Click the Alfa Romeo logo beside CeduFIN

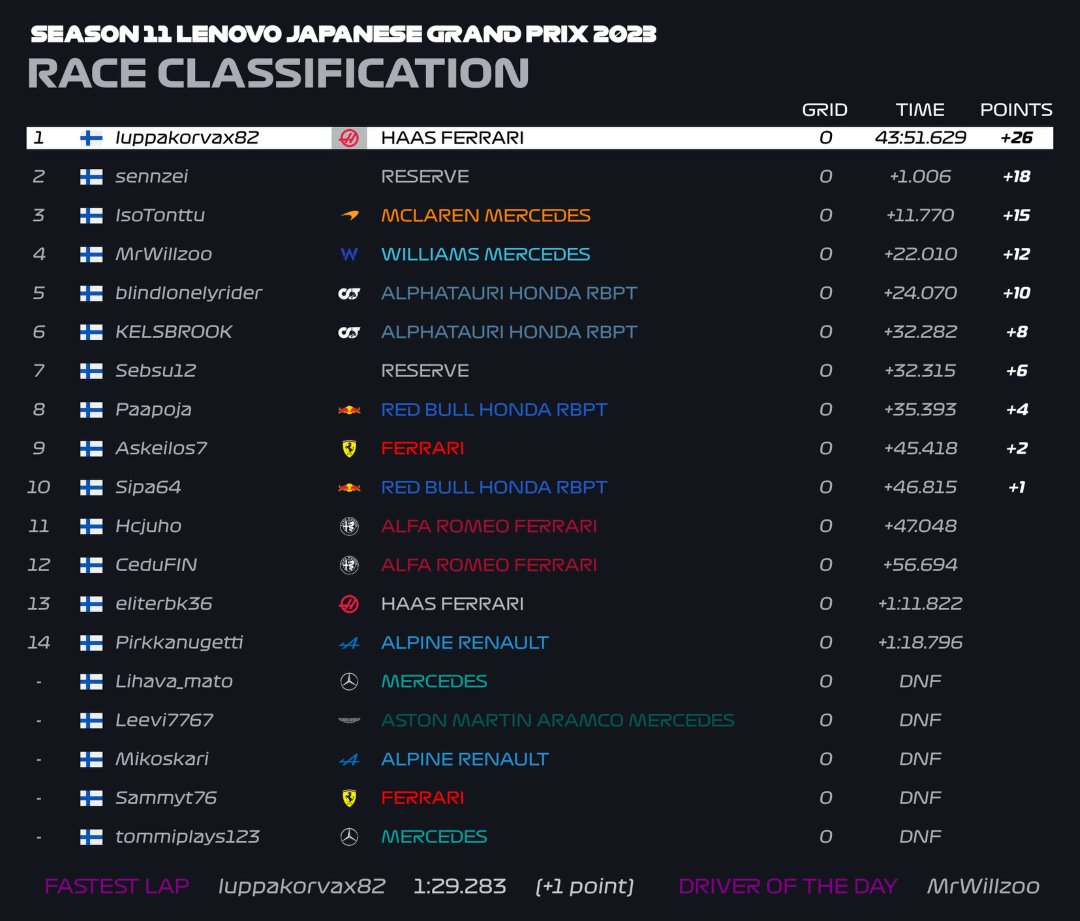pyautogui.click(x=349, y=565)
